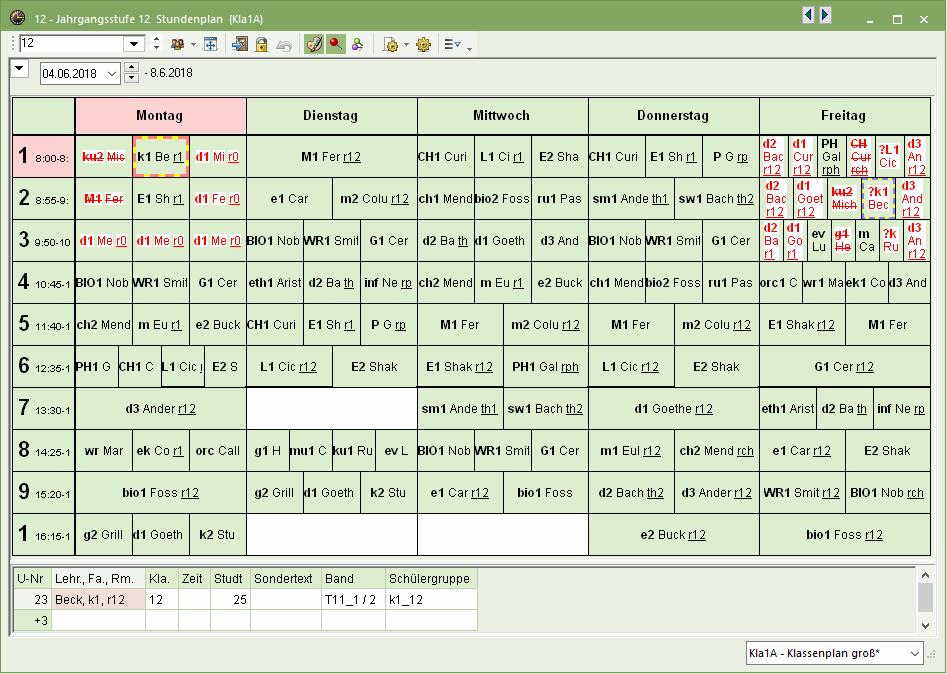The height and width of the screenshot is (674, 947).
Task: Select Tuesday lesson inf Ne rp period 4
Action: point(388,283)
